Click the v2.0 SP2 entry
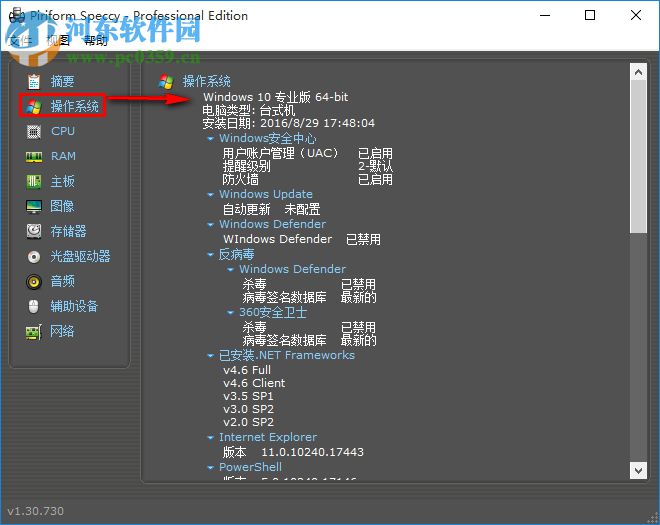The height and width of the screenshot is (525, 660). coord(248,423)
